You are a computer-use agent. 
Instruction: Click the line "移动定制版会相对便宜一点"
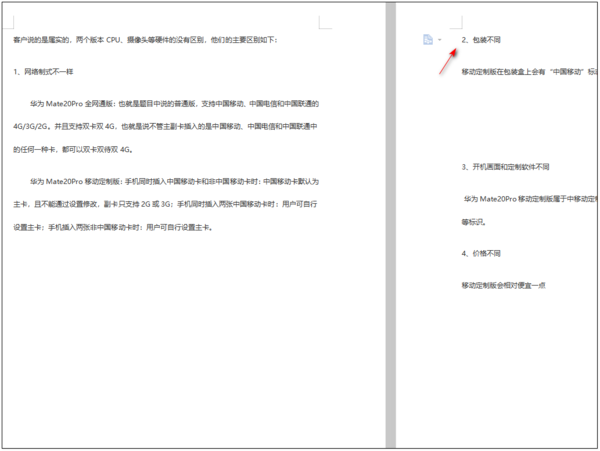504,285
